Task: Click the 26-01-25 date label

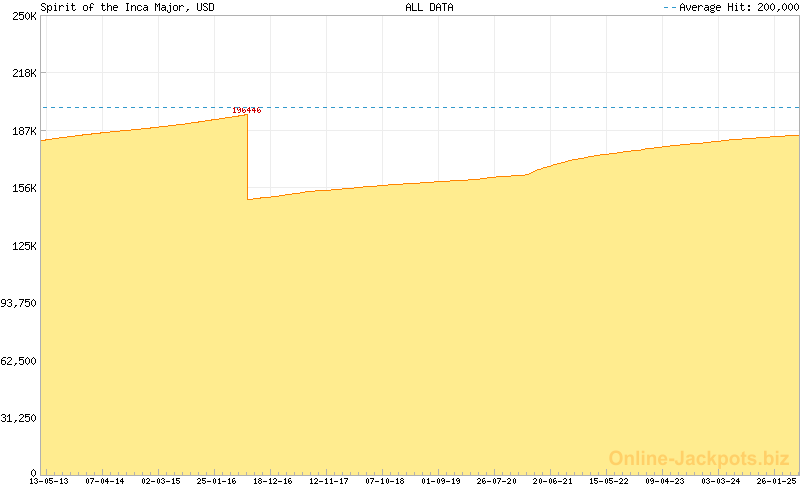Action: (777, 481)
